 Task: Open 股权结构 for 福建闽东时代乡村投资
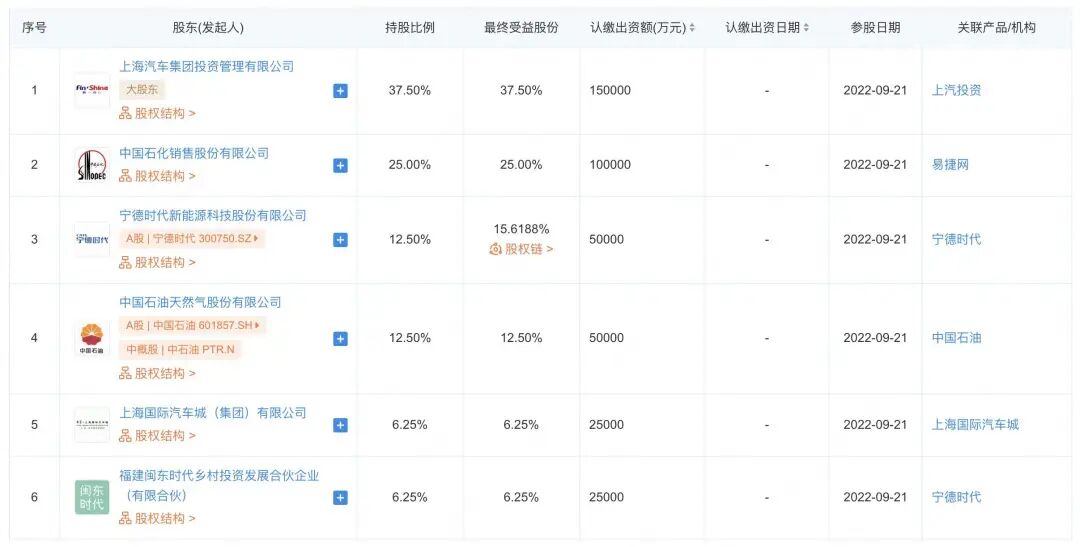point(157,518)
